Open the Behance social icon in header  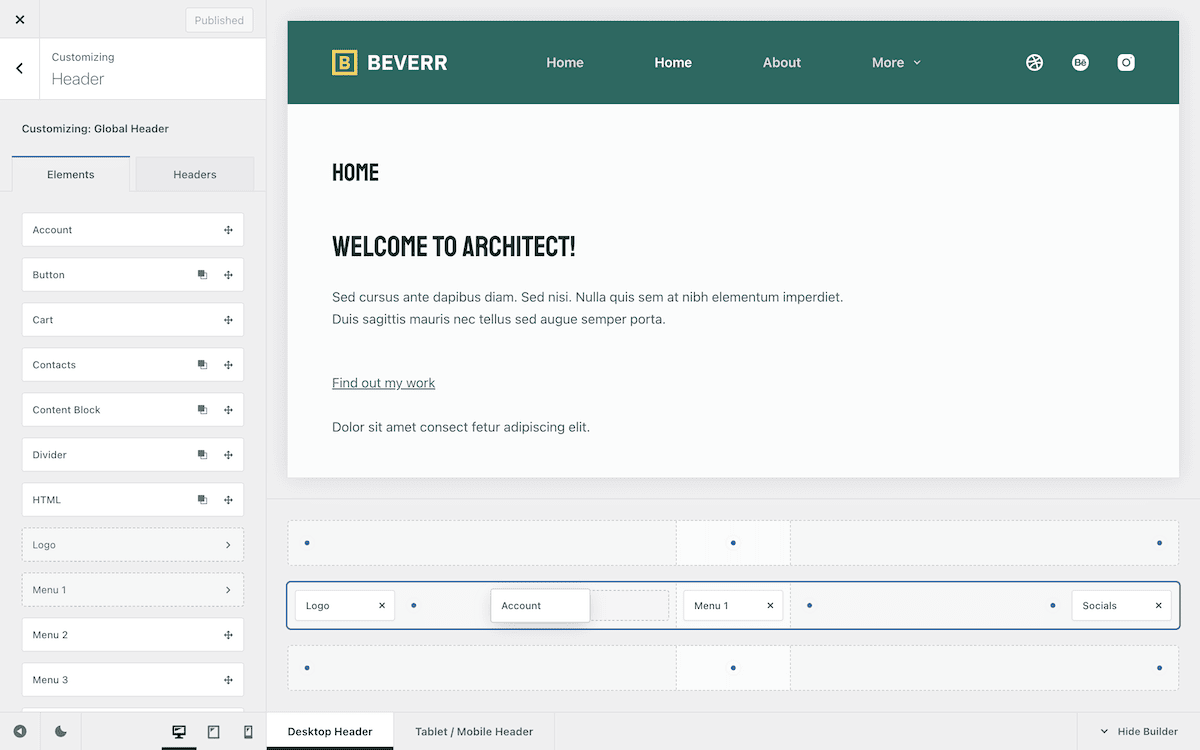coord(1080,62)
